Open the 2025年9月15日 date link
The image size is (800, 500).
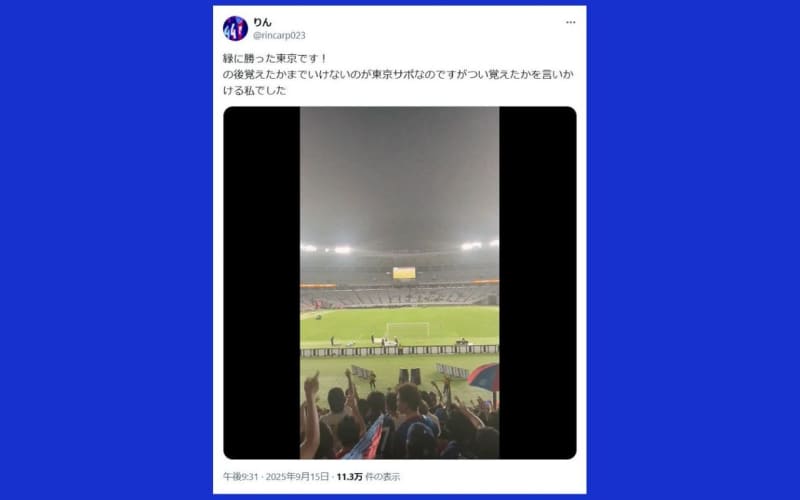[x=297, y=477]
